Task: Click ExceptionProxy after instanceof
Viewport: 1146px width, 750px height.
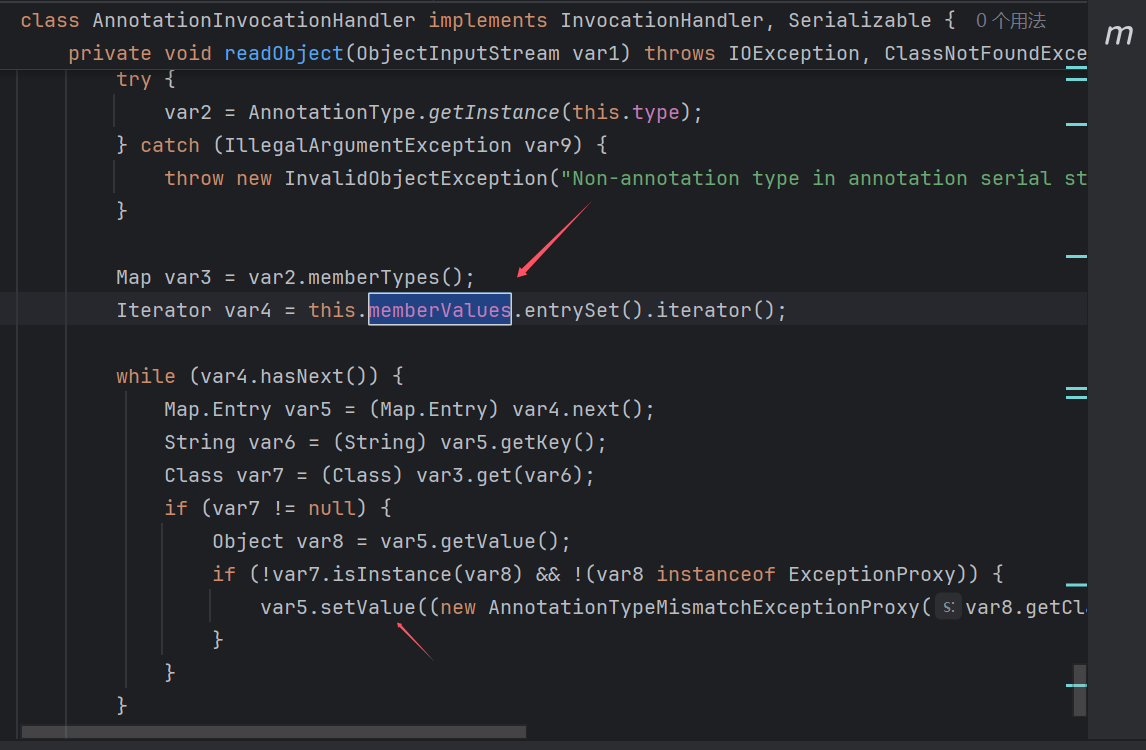Action: click(x=872, y=574)
